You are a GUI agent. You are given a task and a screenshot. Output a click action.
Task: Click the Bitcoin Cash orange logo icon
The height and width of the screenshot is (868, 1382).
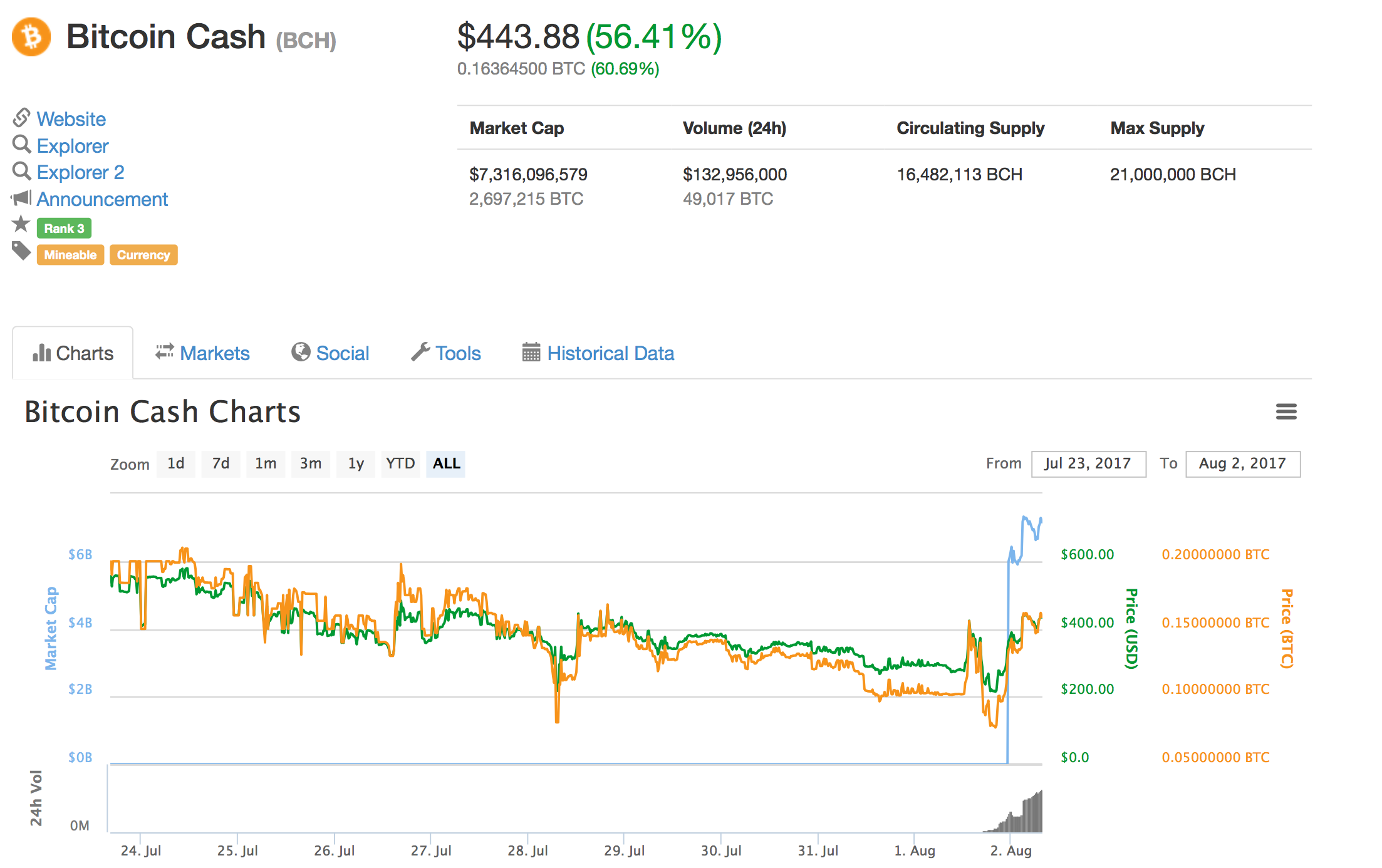[x=31, y=37]
